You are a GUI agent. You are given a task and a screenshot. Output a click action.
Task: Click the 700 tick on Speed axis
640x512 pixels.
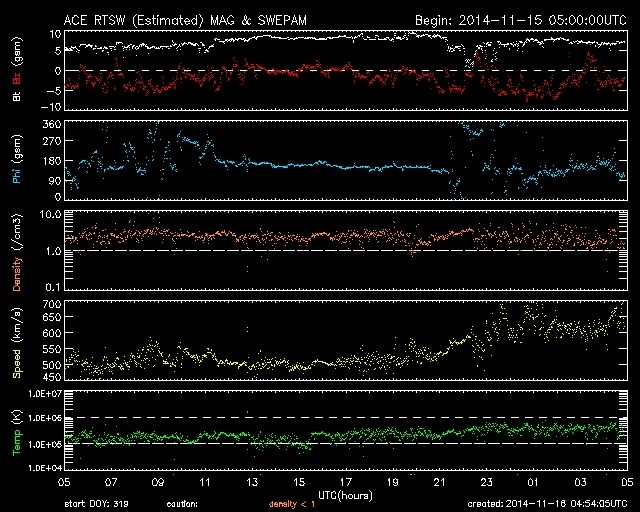coord(47,304)
